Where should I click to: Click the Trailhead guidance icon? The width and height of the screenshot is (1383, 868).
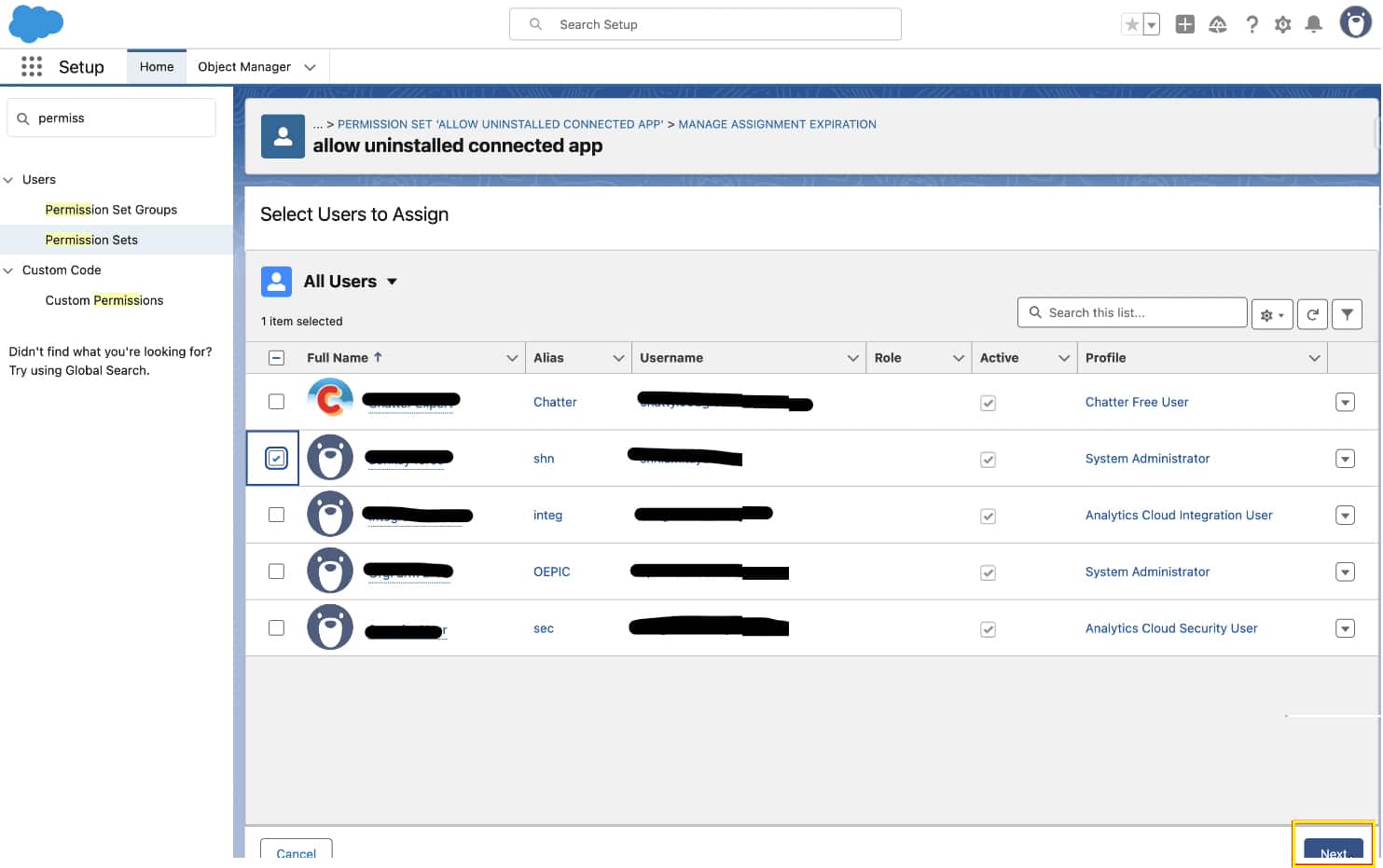click(1217, 24)
